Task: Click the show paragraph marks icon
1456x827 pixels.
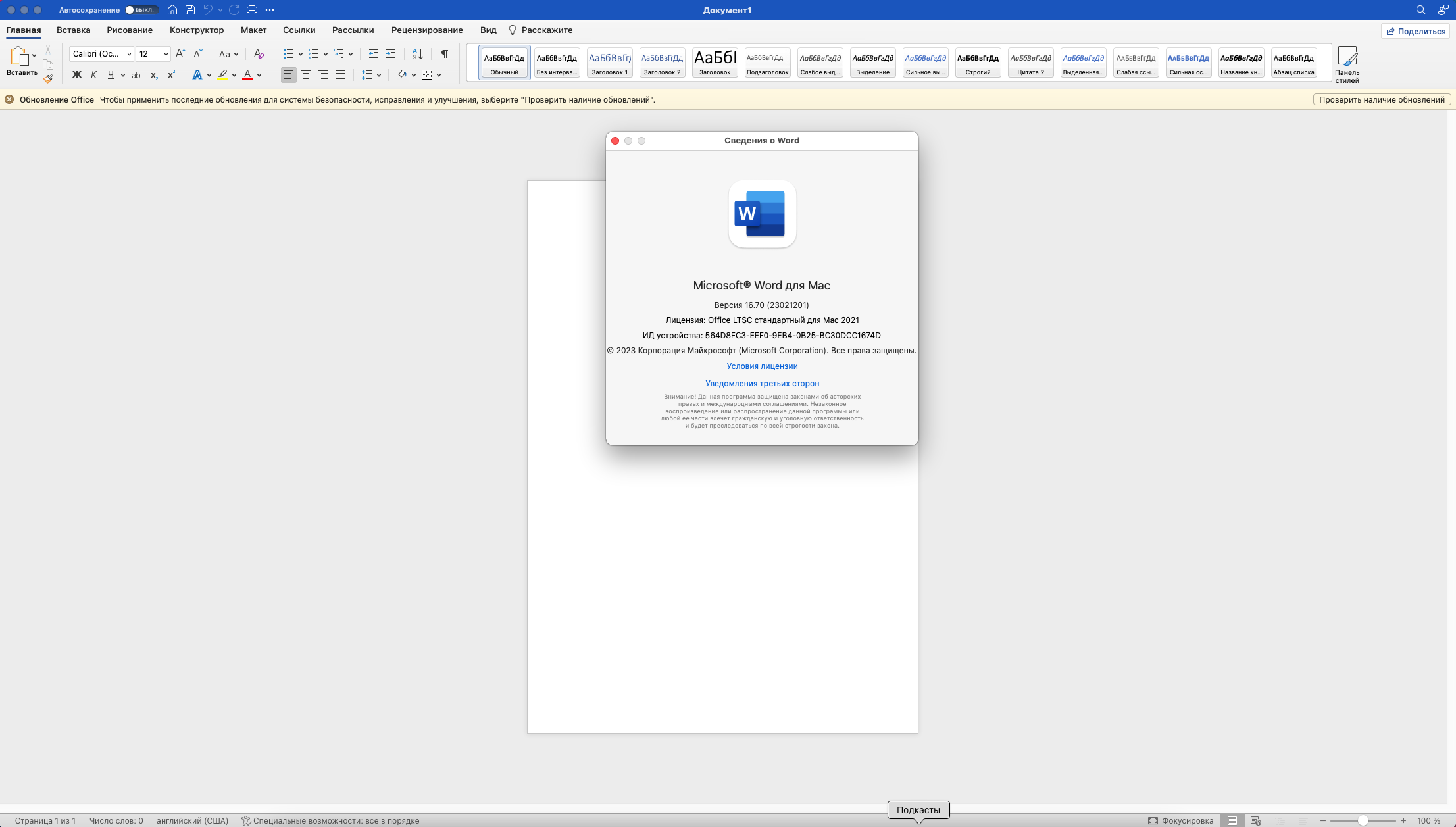Action: click(444, 54)
